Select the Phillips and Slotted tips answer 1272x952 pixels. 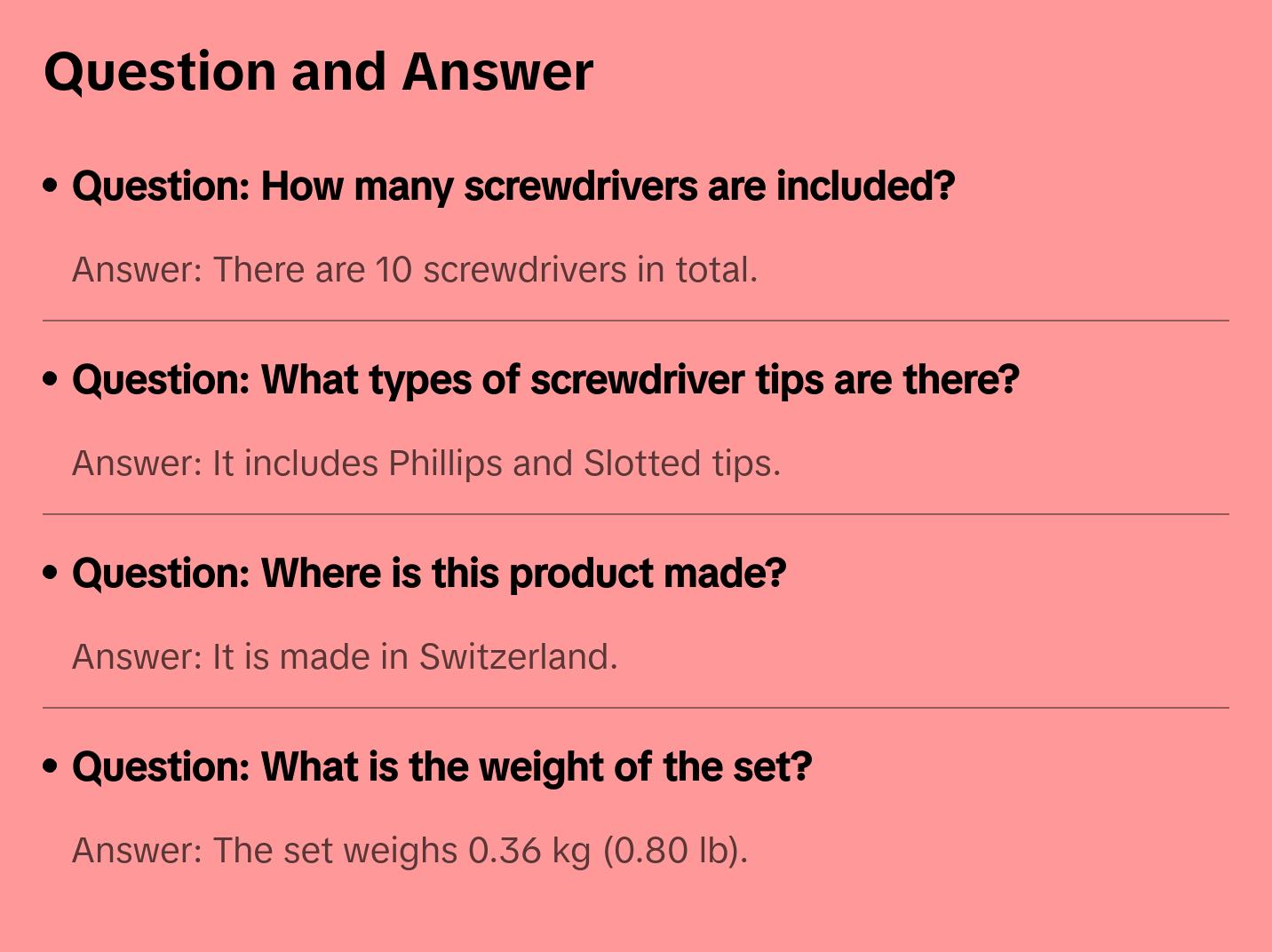(x=425, y=464)
